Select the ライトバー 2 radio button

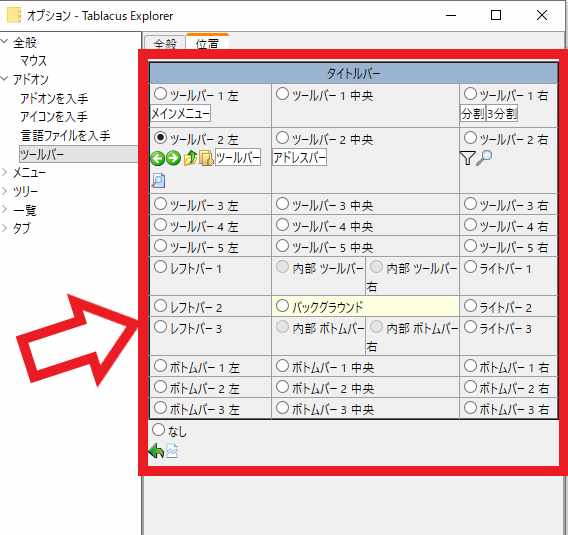pos(470,306)
